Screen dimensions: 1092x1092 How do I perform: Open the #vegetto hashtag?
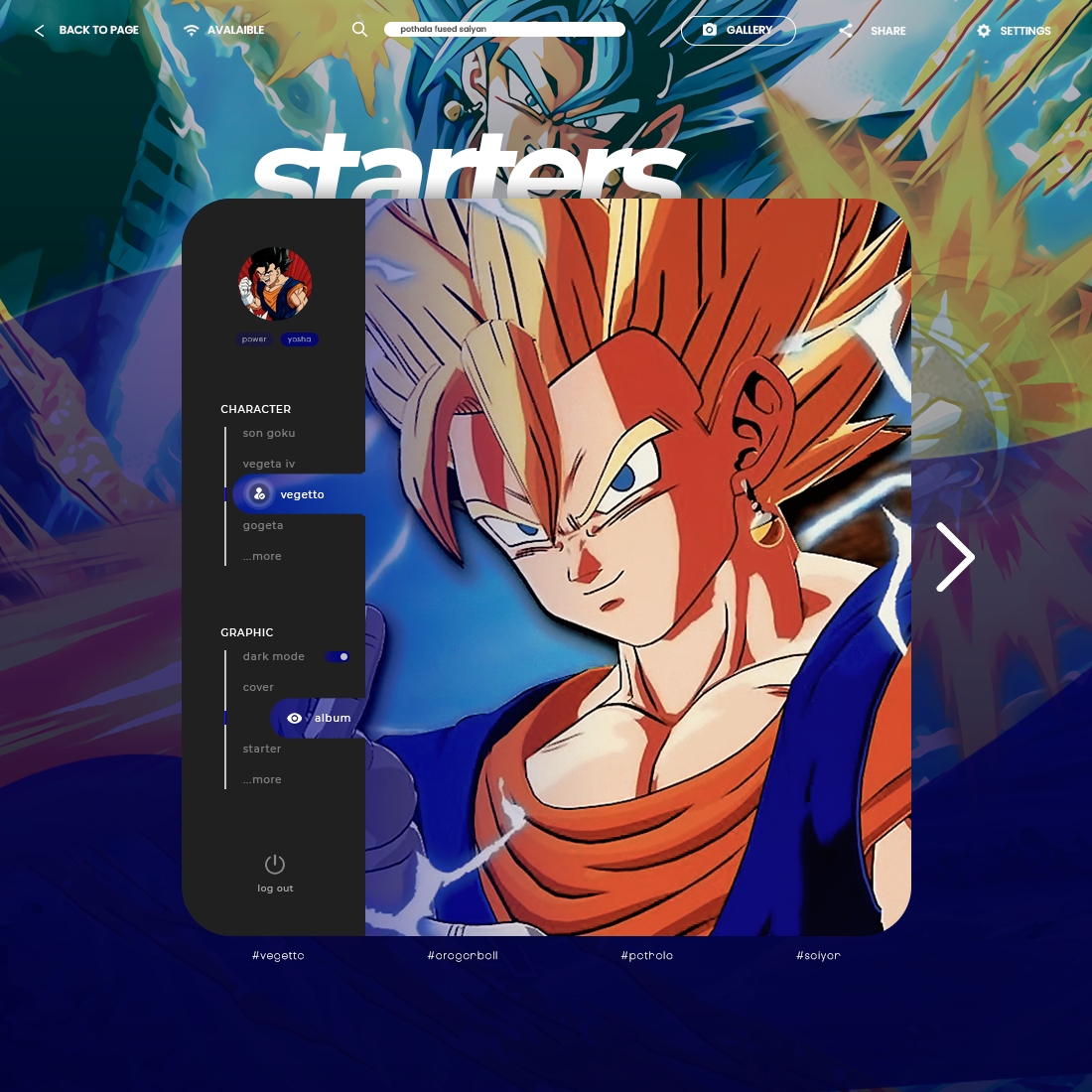(278, 955)
